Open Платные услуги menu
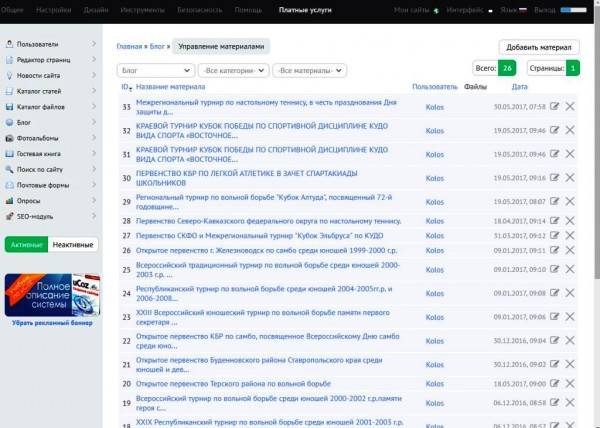 click(x=305, y=10)
